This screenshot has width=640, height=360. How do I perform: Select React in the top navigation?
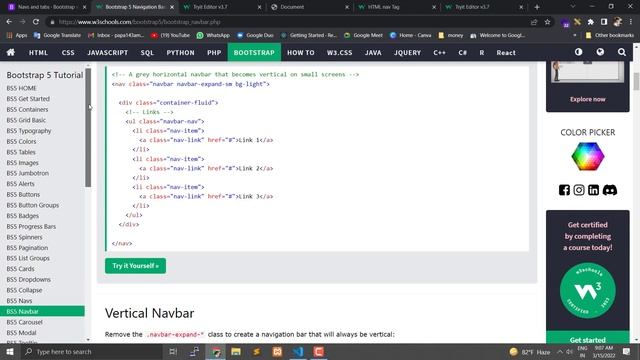click(x=506, y=52)
